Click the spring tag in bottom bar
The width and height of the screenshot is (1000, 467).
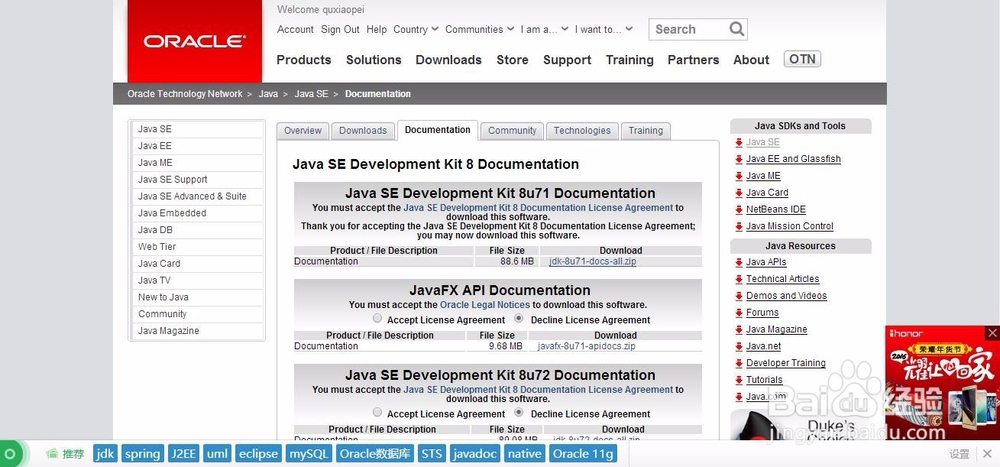tap(142, 454)
